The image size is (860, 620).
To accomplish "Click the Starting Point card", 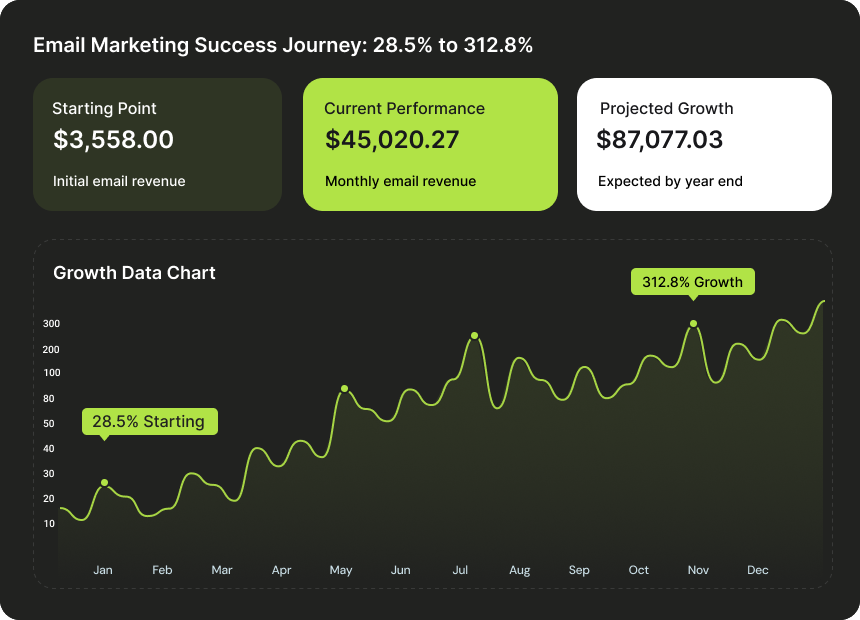I will coord(157,144).
